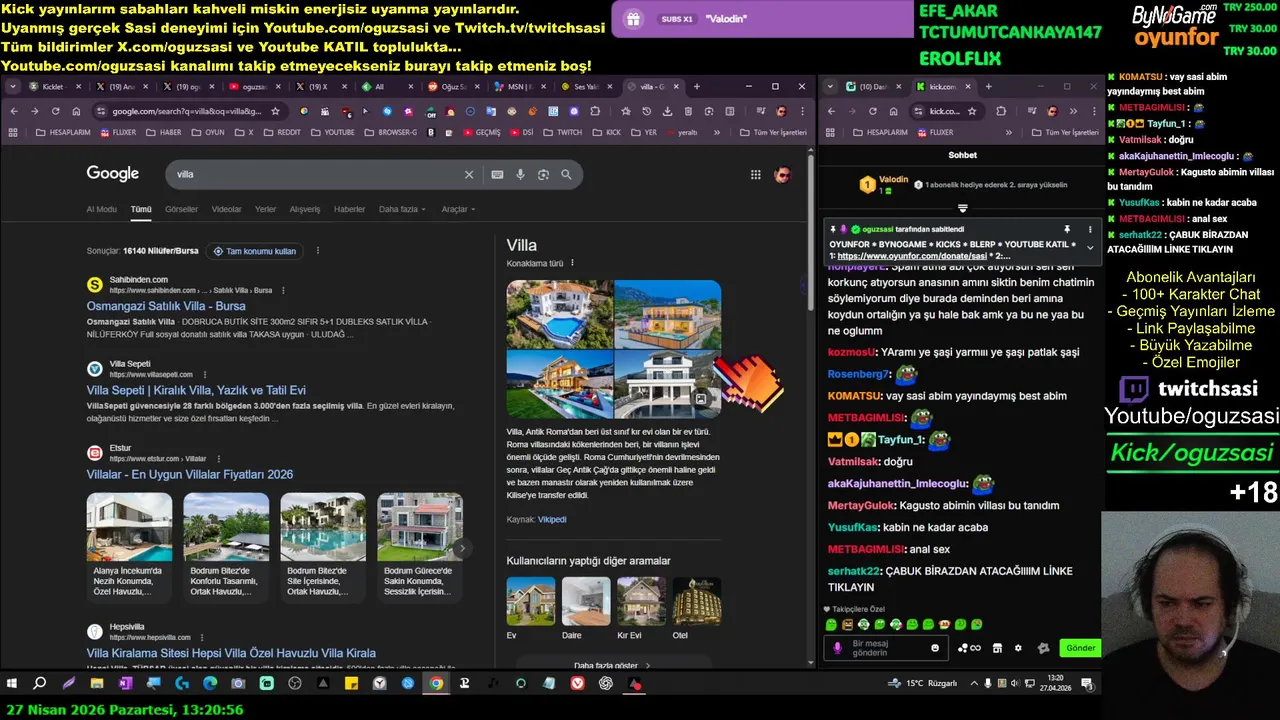Open Windows taskbar search
The image size is (1280, 720).
[x=39, y=684]
